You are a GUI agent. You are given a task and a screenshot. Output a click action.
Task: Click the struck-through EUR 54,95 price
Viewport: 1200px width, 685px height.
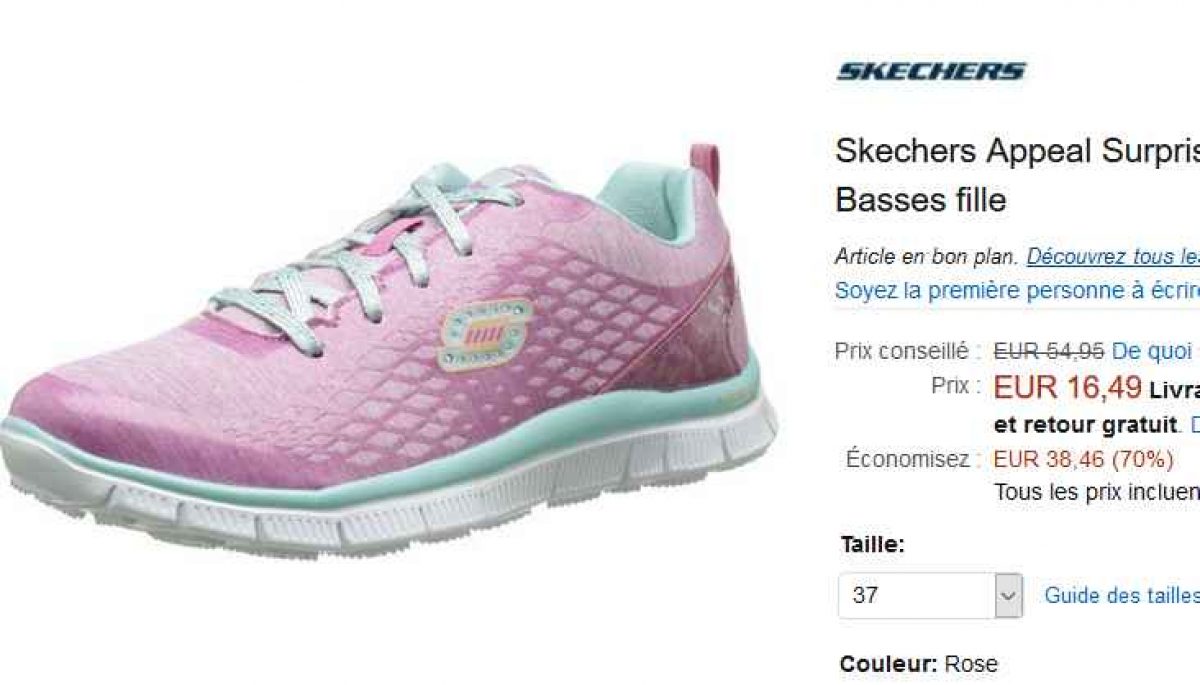[x=1048, y=351]
